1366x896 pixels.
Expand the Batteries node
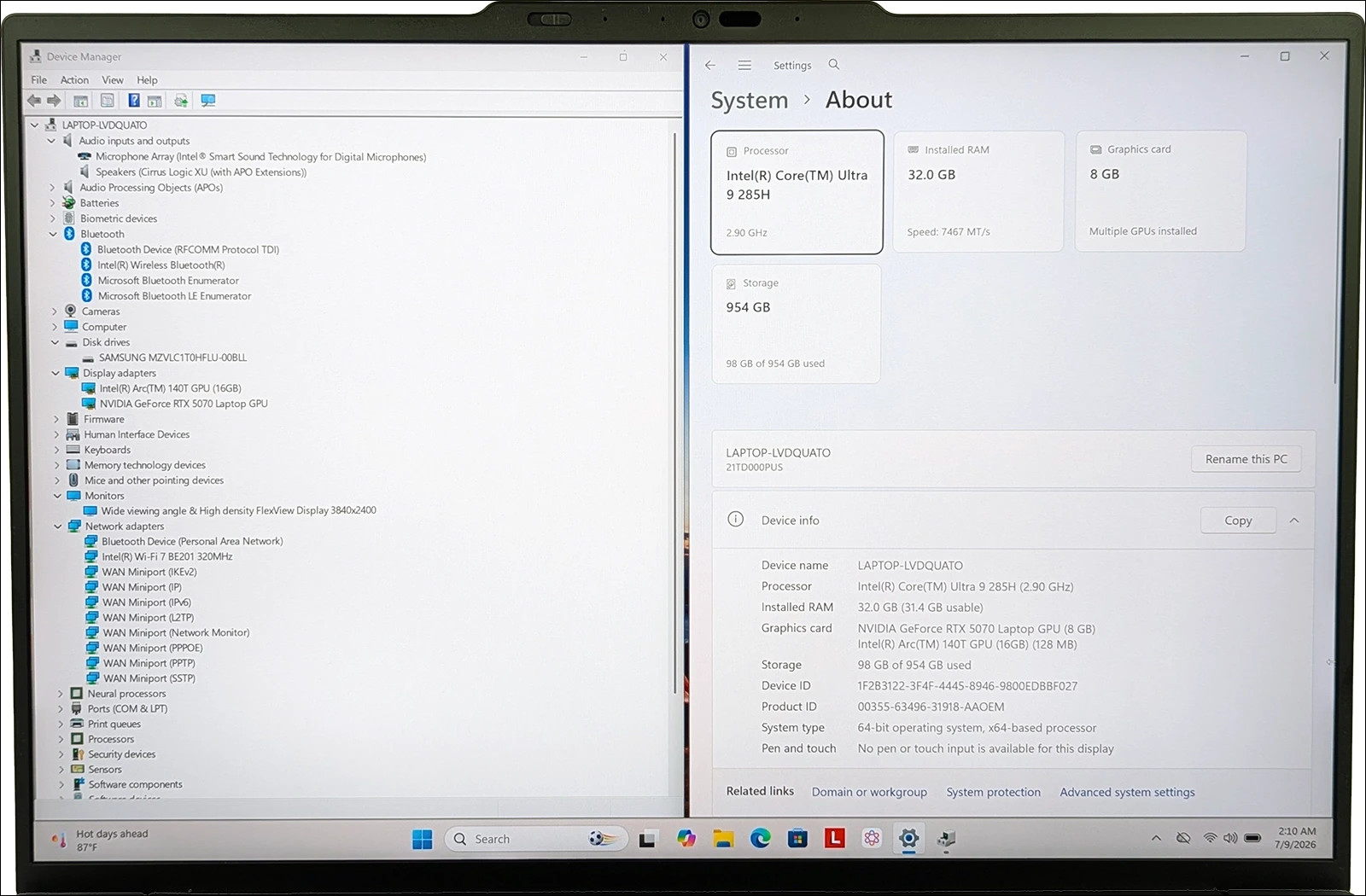53,203
